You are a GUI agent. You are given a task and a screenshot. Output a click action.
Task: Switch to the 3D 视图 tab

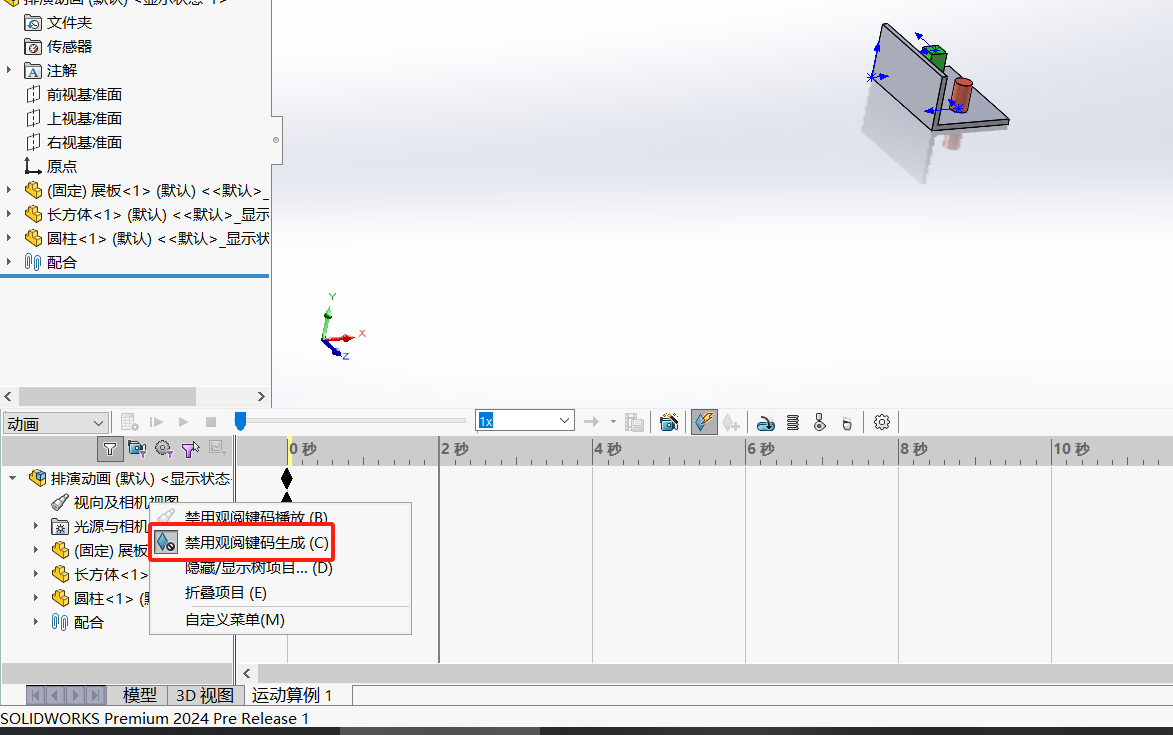point(205,695)
